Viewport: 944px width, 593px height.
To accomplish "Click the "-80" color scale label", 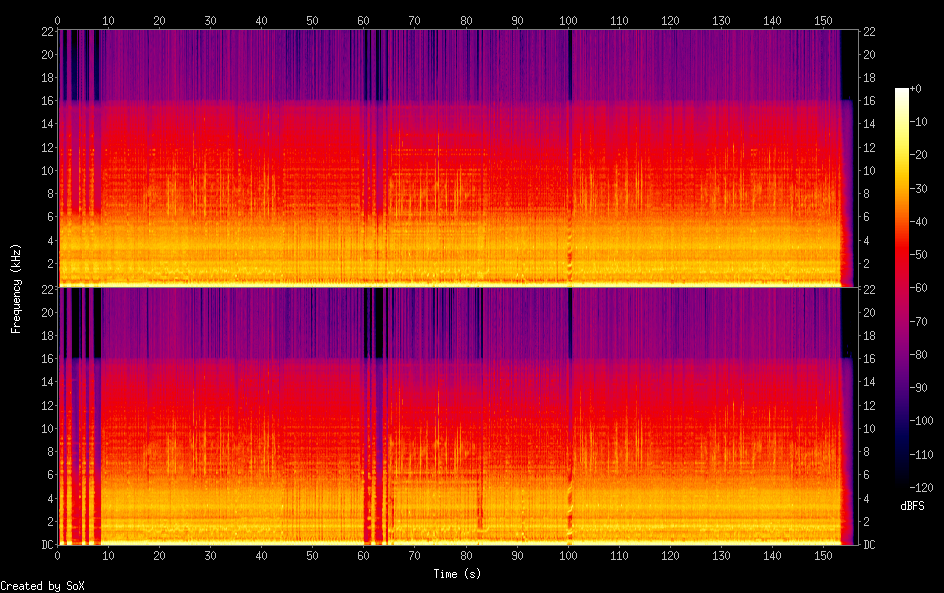I will point(918,355).
